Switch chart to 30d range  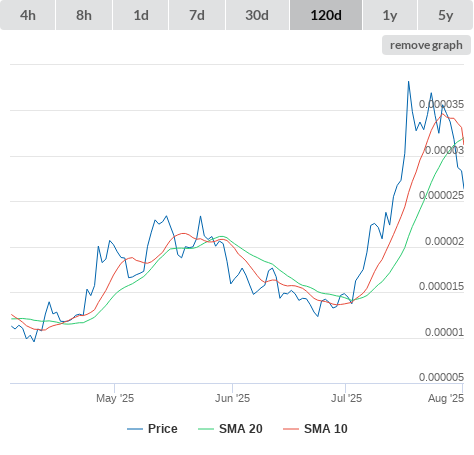click(x=257, y=15)
